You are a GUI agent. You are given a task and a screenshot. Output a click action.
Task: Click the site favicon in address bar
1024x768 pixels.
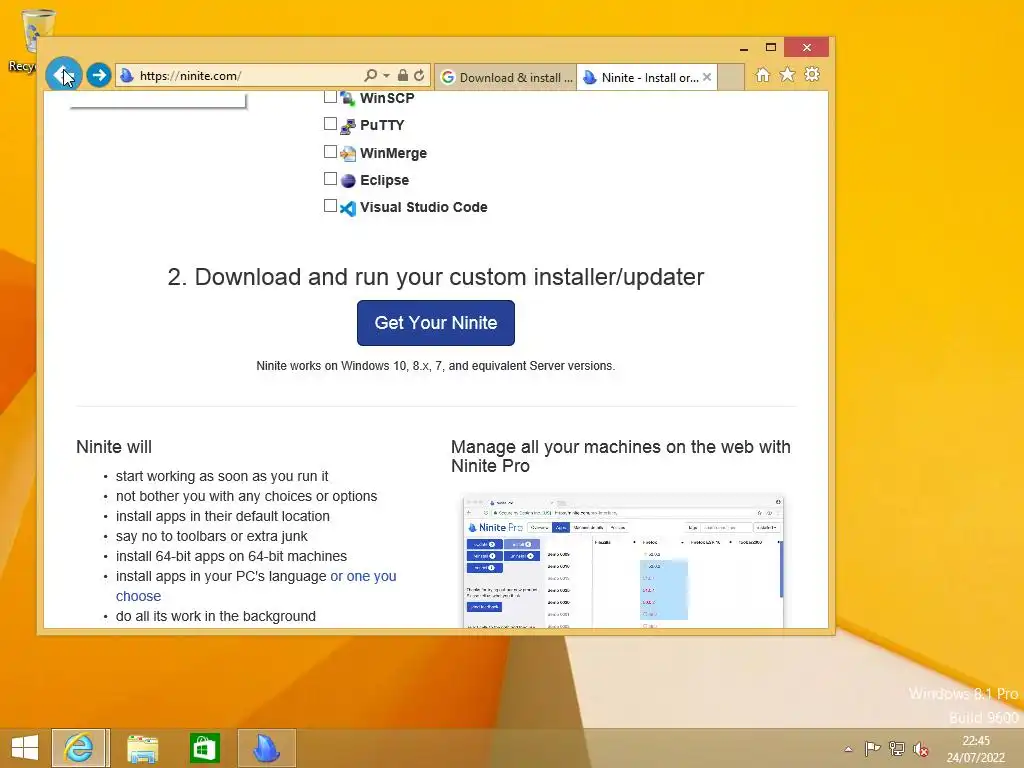[127, 76]
